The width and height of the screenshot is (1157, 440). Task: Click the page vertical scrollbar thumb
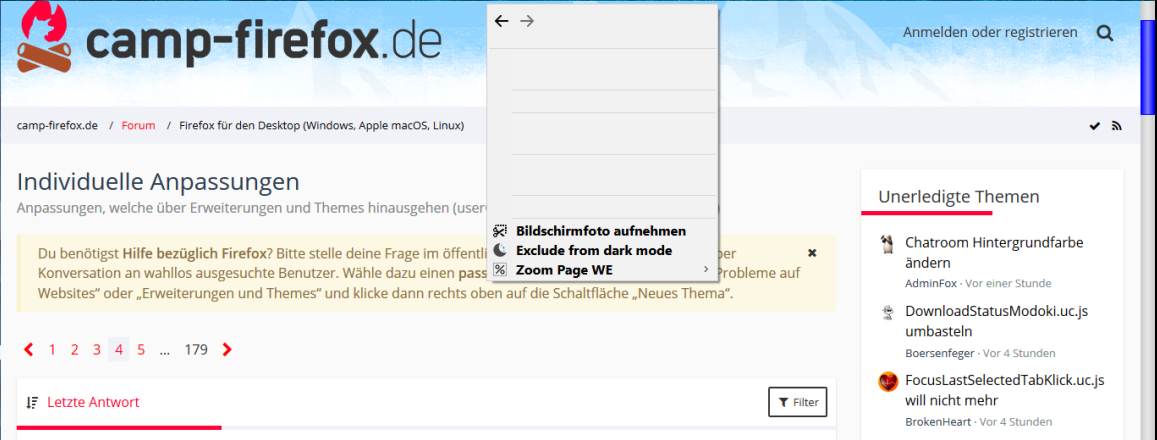[x=1148, y=67]
